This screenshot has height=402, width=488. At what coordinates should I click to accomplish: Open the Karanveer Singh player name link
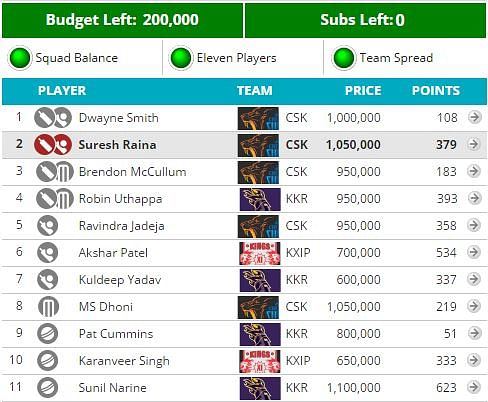(x=124, y=361)
